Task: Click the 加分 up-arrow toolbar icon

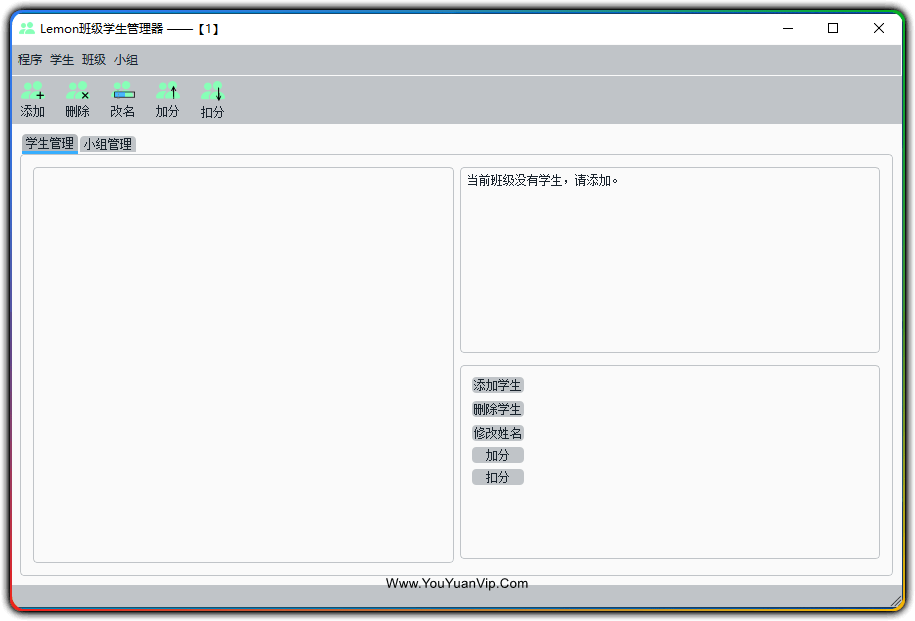Action: 167,92
